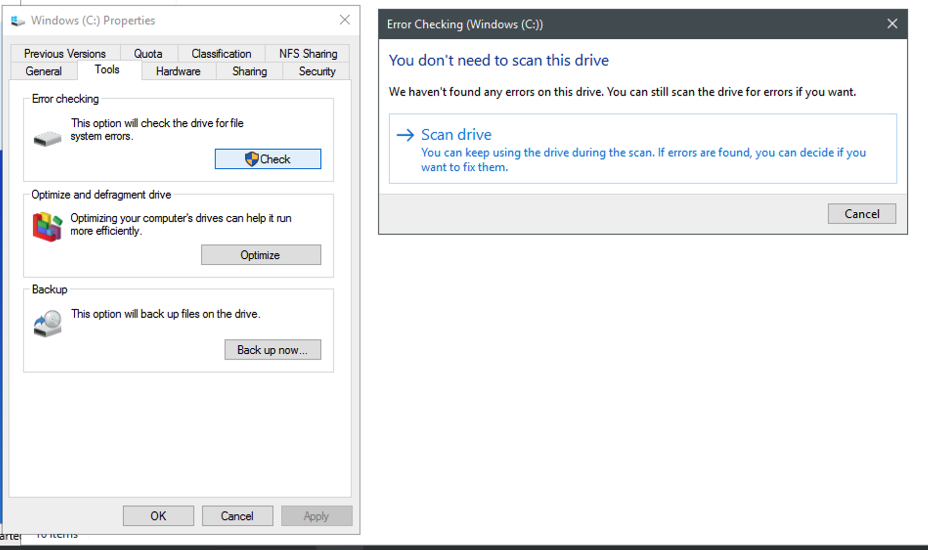Go to the General tab
Screen dimensions: 928x550
coord(44,71)
